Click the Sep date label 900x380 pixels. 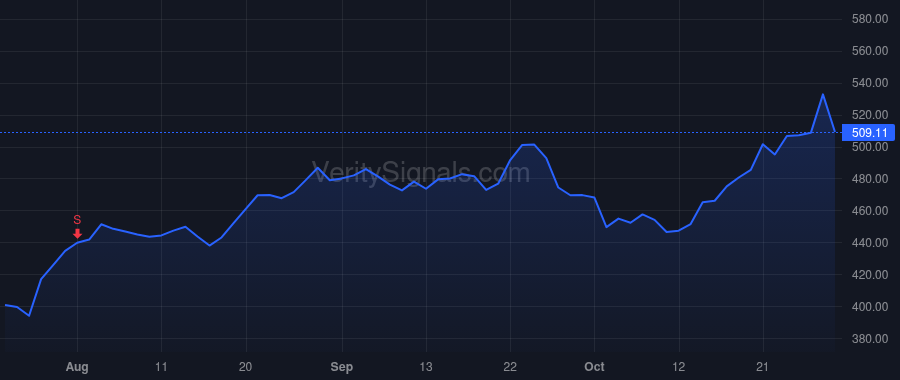342,367
